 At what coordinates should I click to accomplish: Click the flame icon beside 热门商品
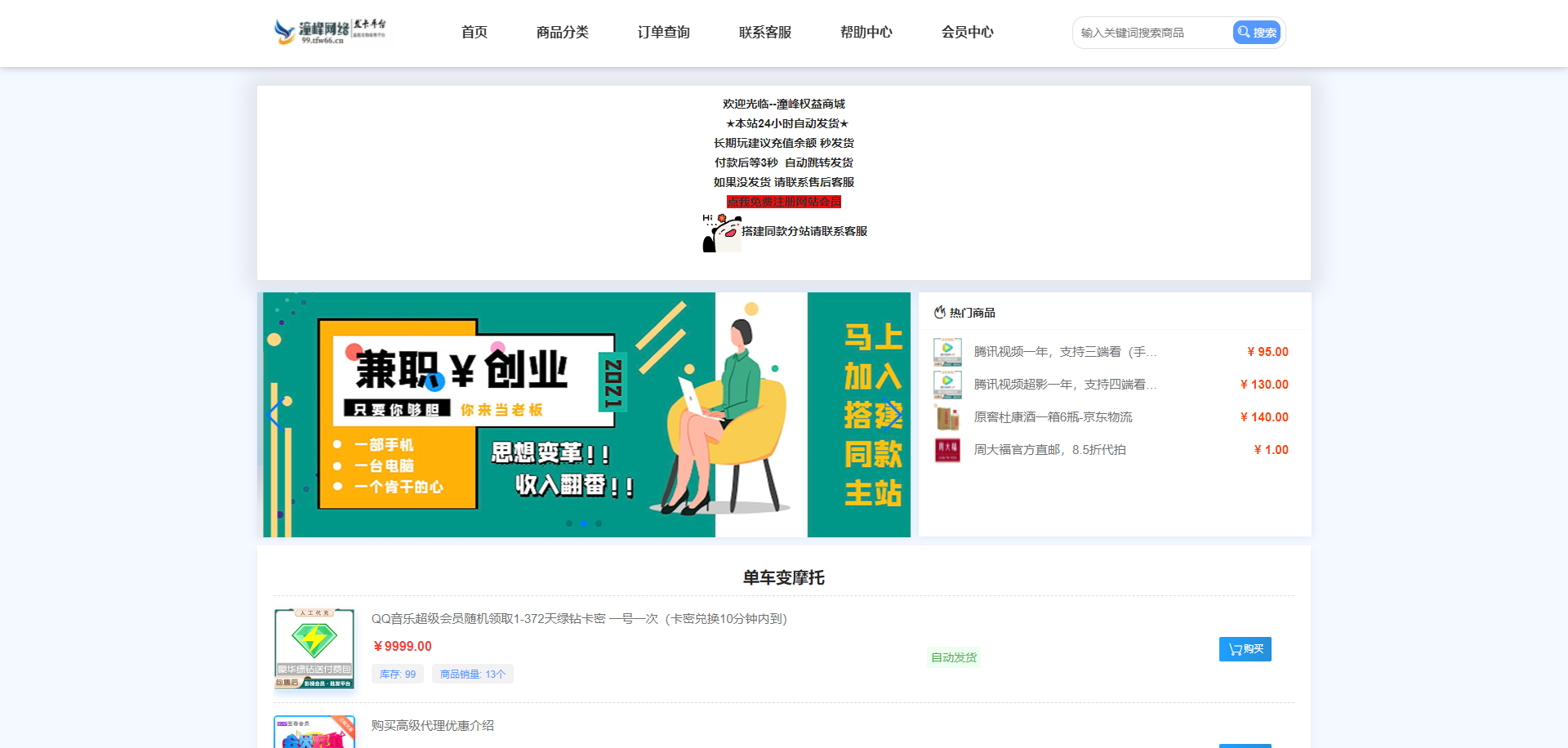click(940, 313)
